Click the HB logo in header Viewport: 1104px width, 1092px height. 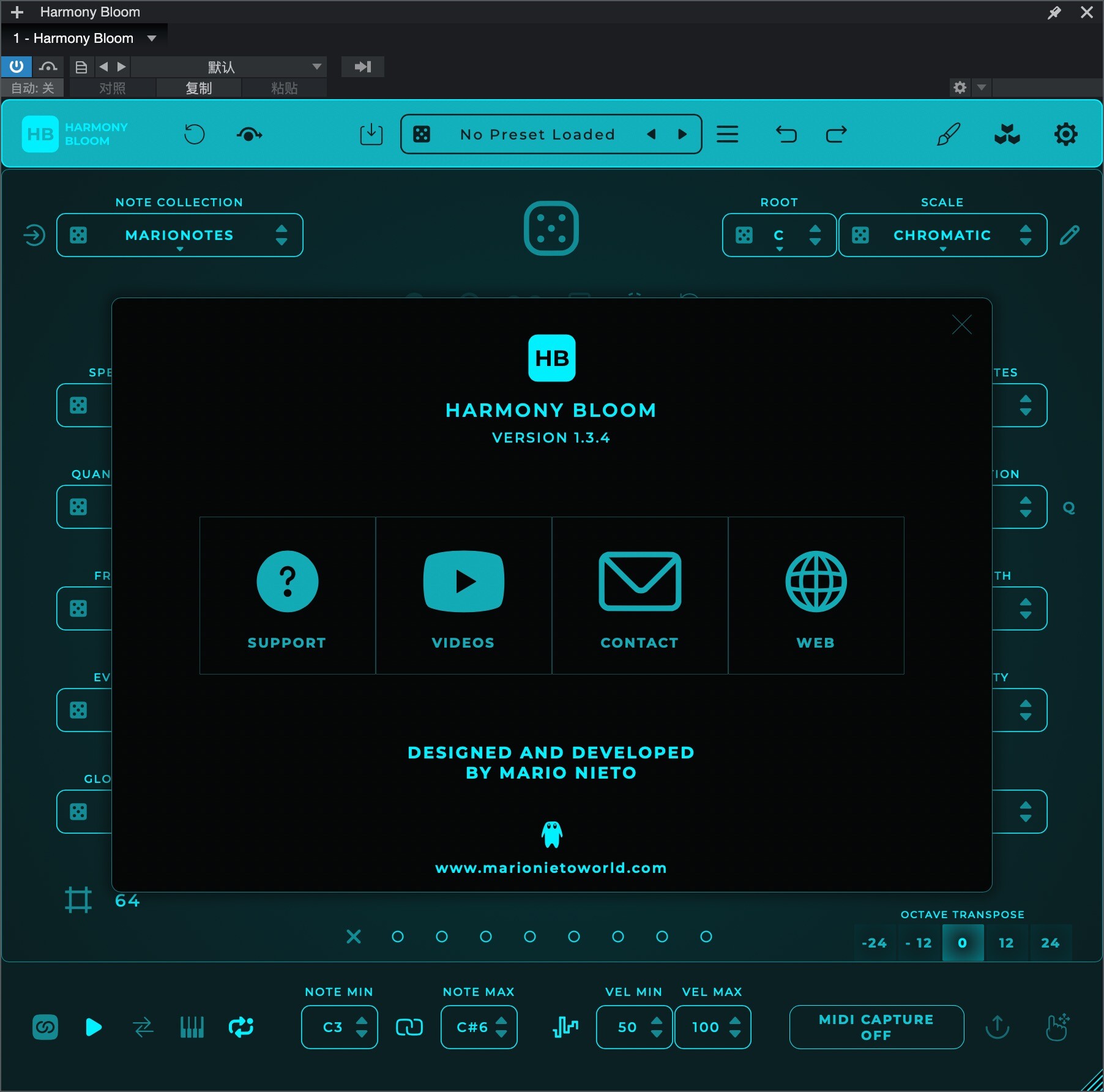coord(40,134)
